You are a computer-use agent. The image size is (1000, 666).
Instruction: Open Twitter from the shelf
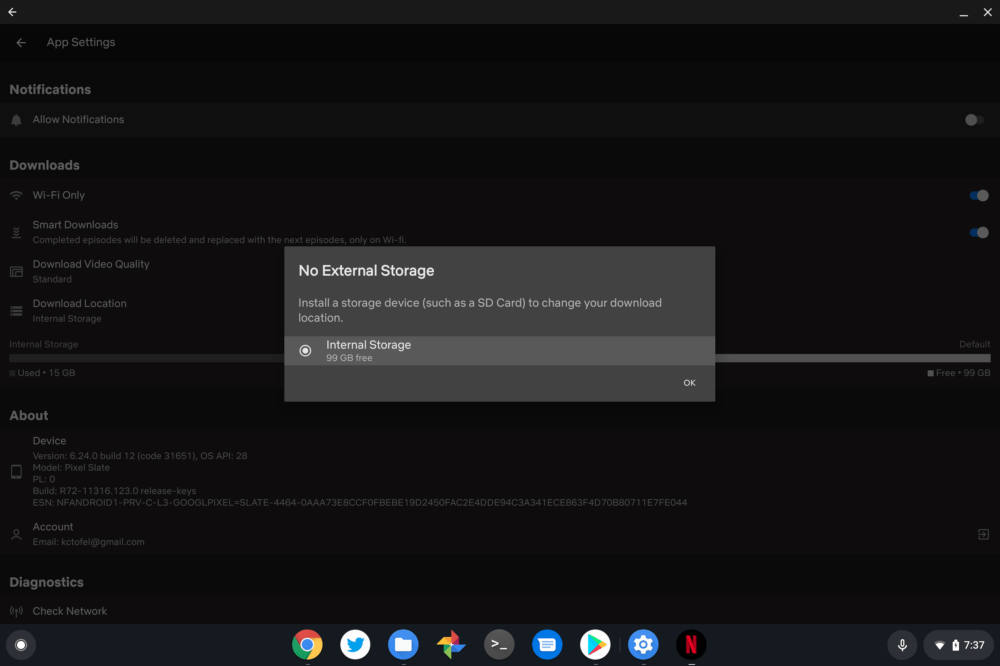pos(355,645)
